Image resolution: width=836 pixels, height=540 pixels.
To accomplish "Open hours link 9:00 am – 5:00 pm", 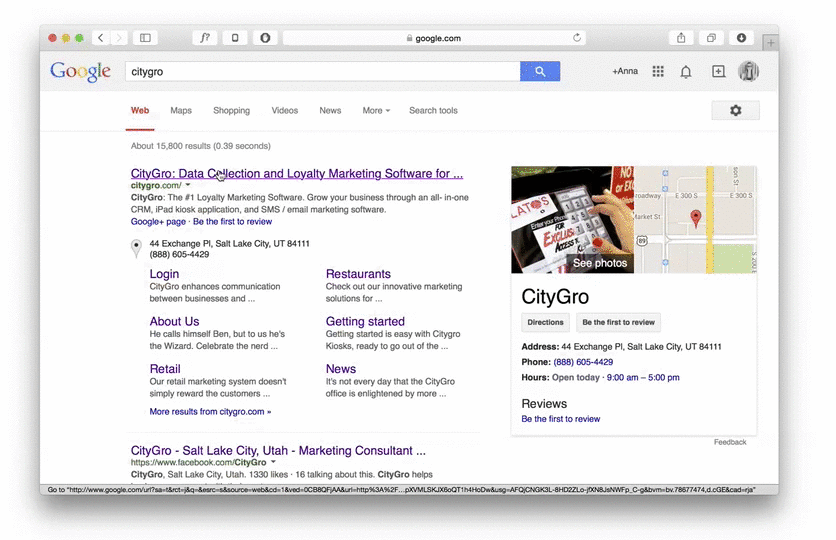I will click(x=643, y=377).
